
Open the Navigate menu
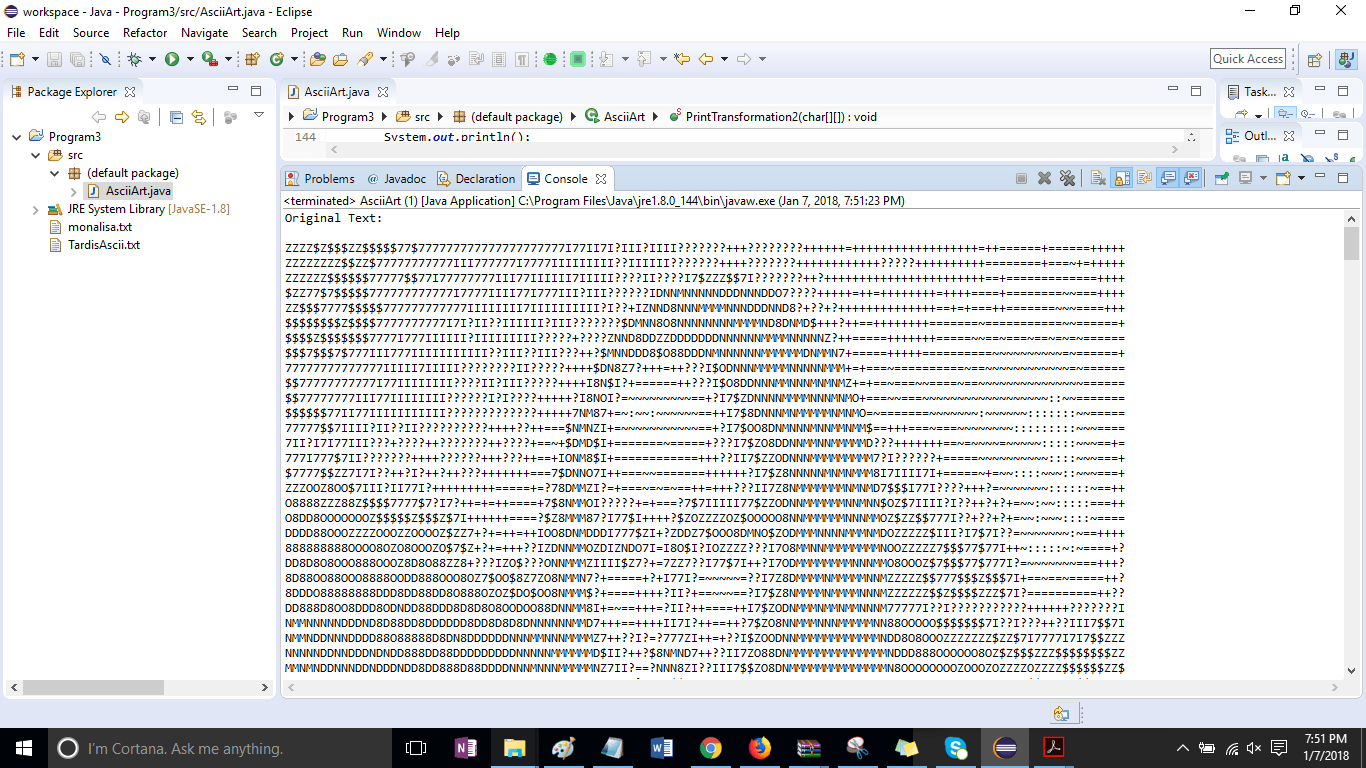point(205,33)
